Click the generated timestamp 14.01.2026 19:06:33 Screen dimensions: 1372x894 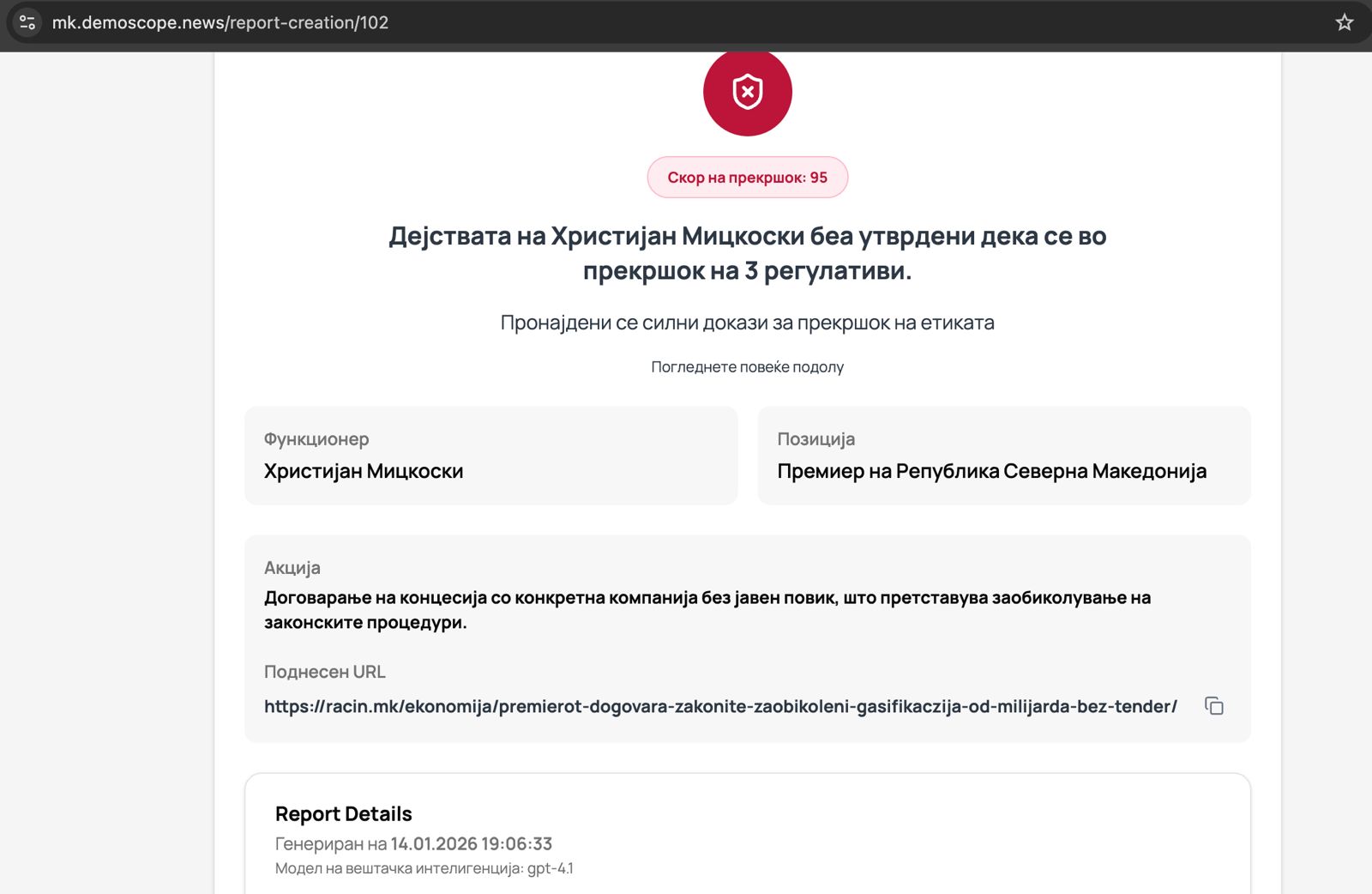point(471,844)
